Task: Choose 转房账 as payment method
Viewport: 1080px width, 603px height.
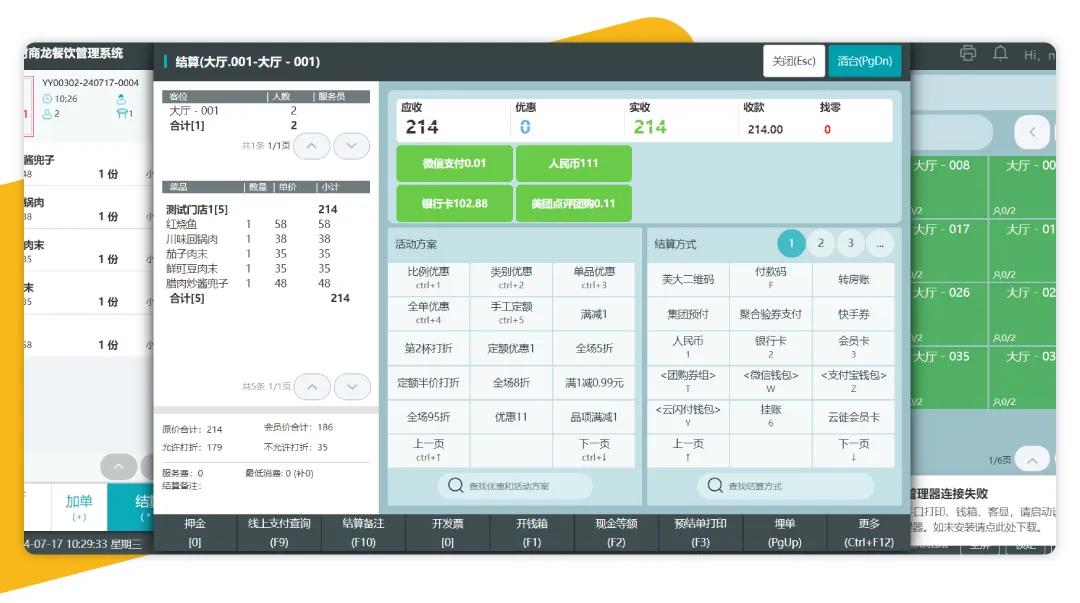Action: tap(853, 279)
